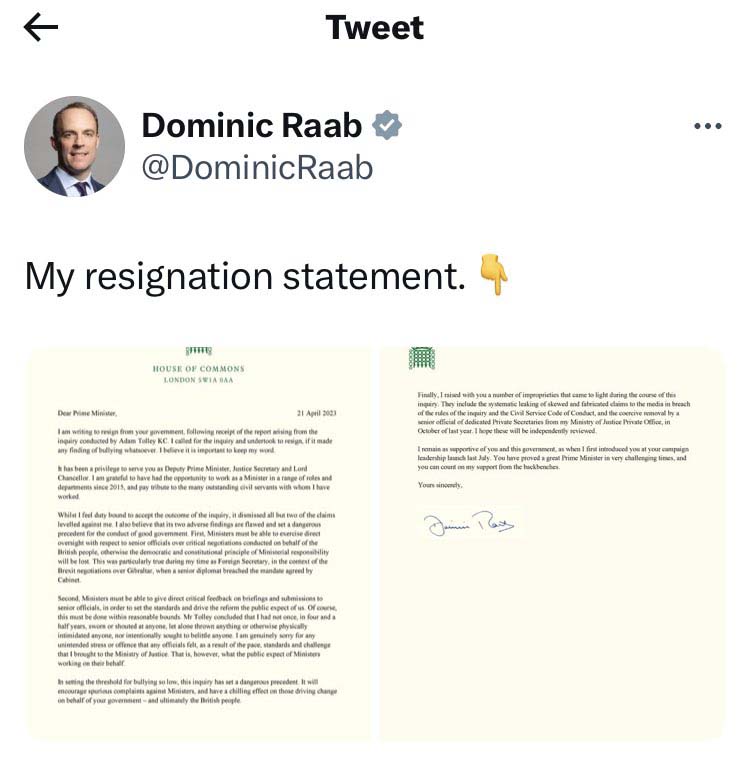Click the Dominic Raab display name
750x769 pixels.
tap(252, 126)
